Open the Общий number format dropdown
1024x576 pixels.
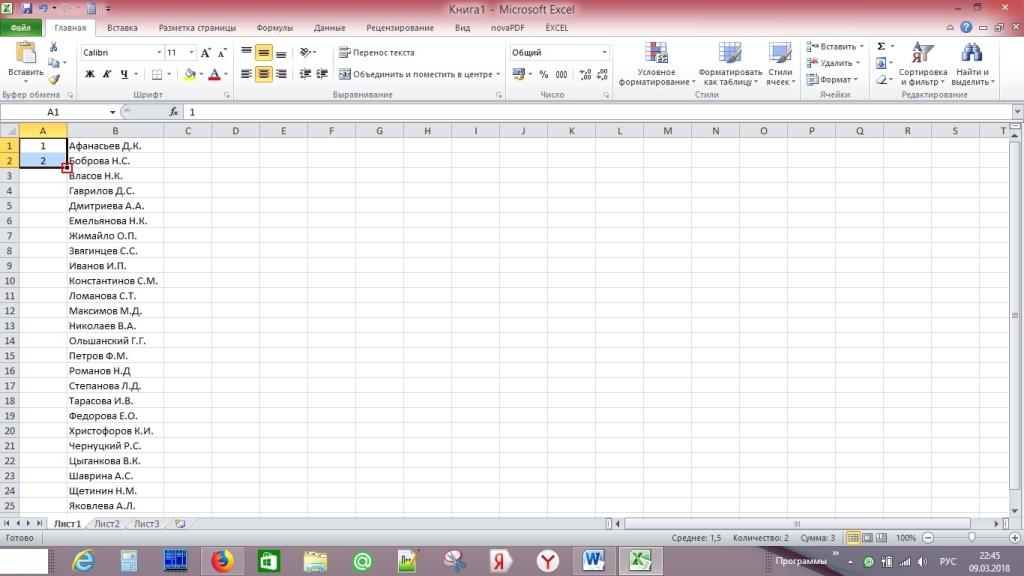point(604,52)
